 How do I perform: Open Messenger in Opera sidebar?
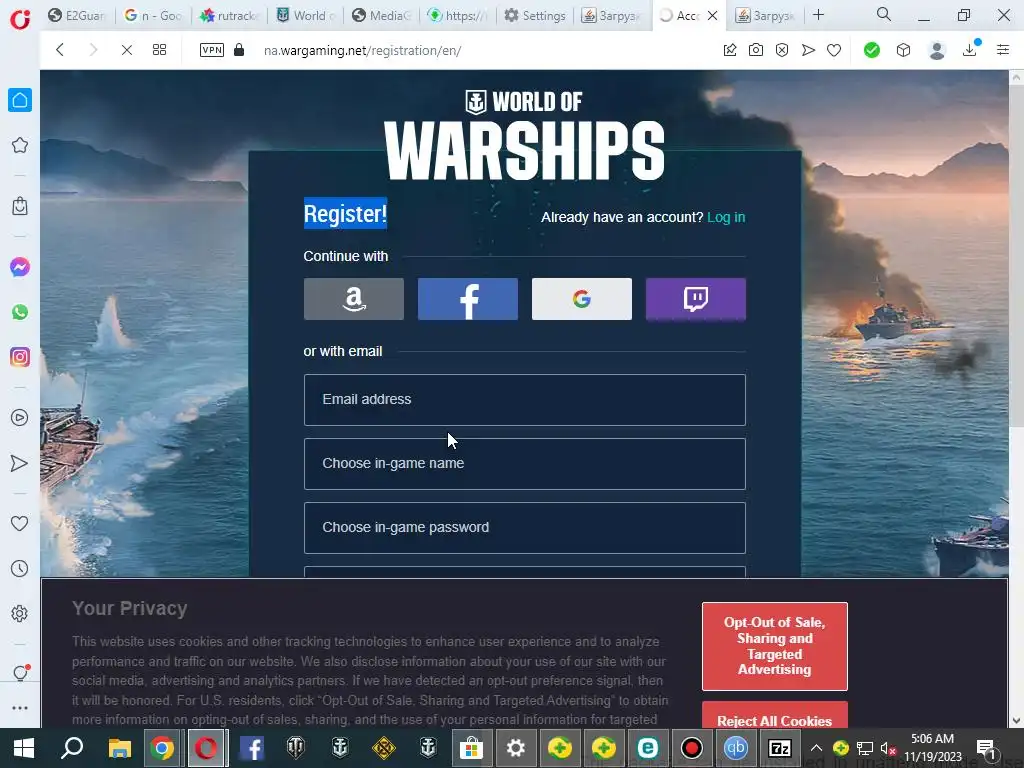click(20, 267)
